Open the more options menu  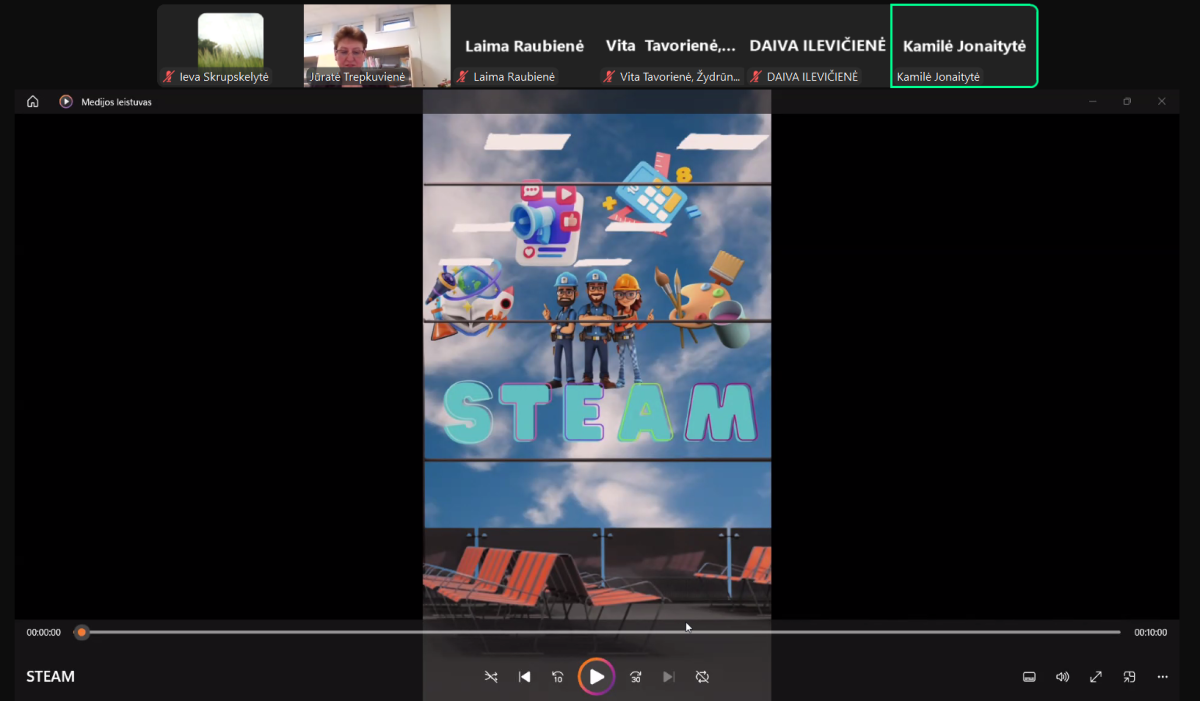point(1162,677)
